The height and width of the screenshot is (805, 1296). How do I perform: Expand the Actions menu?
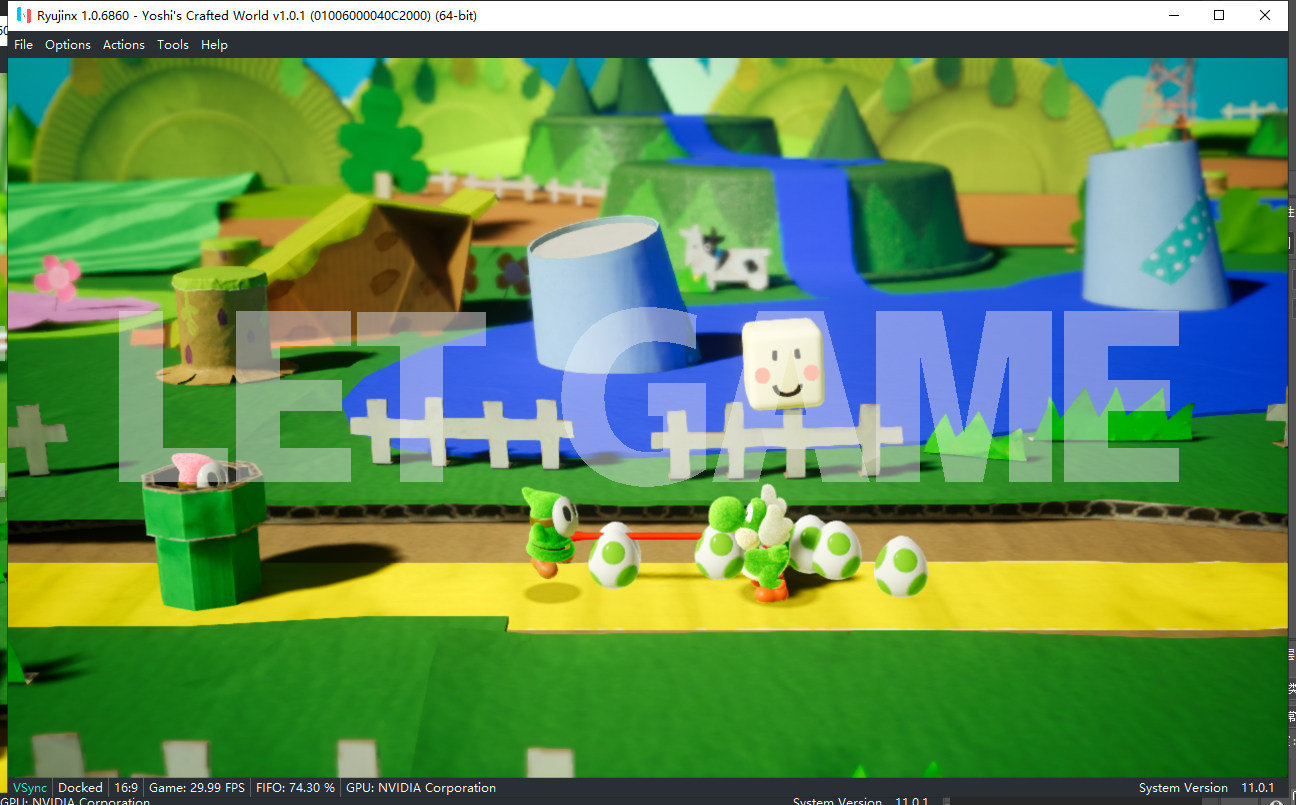[x=124, y=45]
